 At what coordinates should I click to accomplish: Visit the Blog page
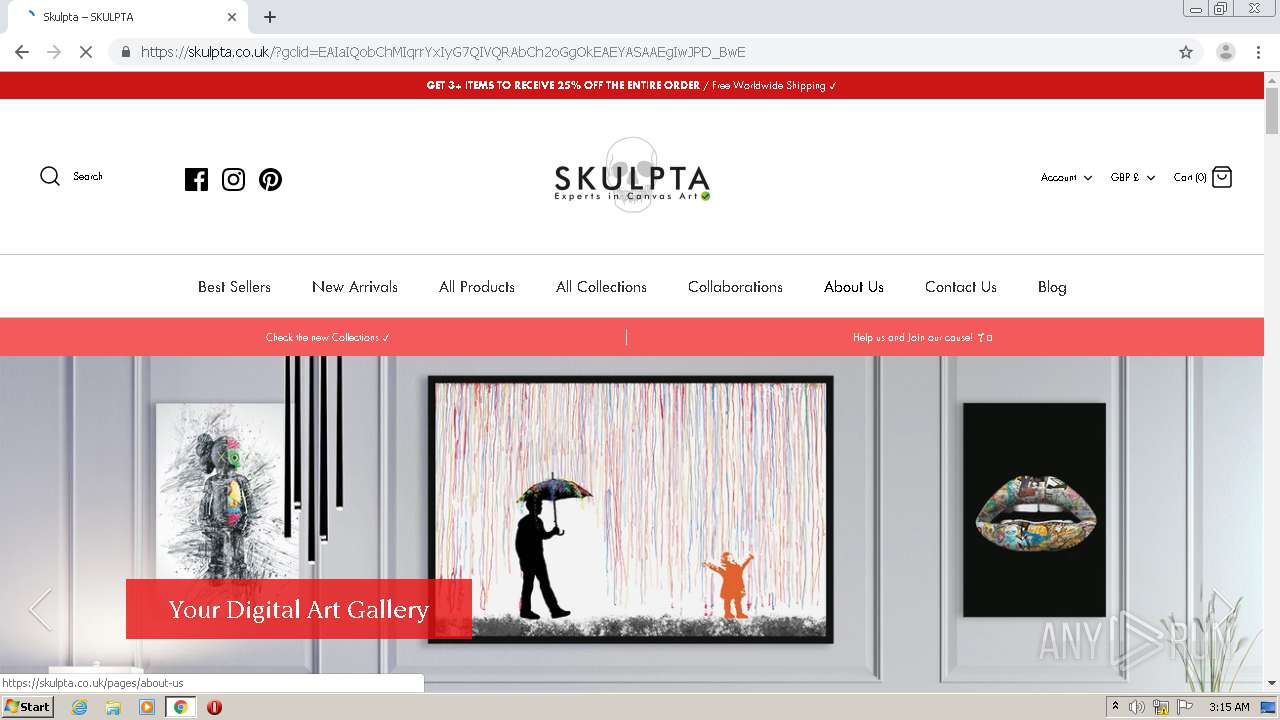(1052, 287)
